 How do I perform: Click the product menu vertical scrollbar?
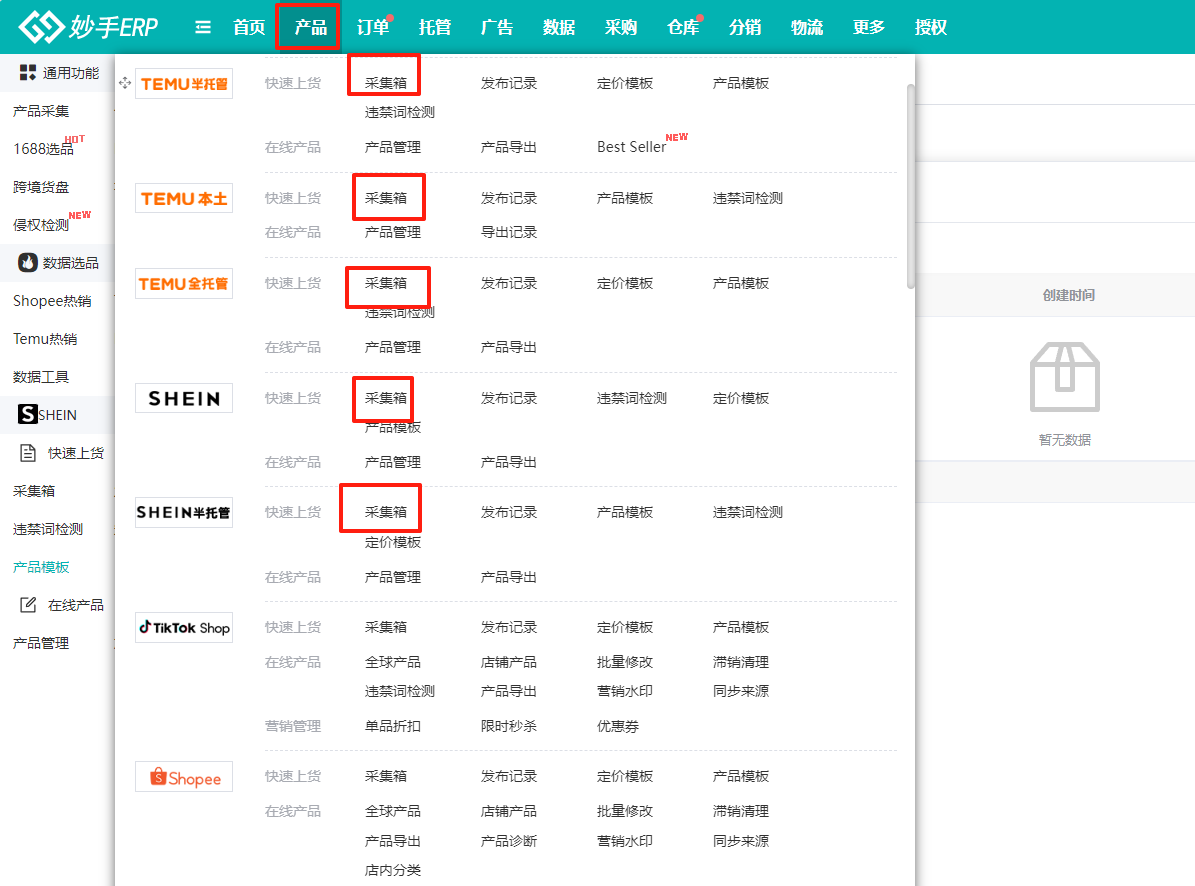tap(910, 185)
